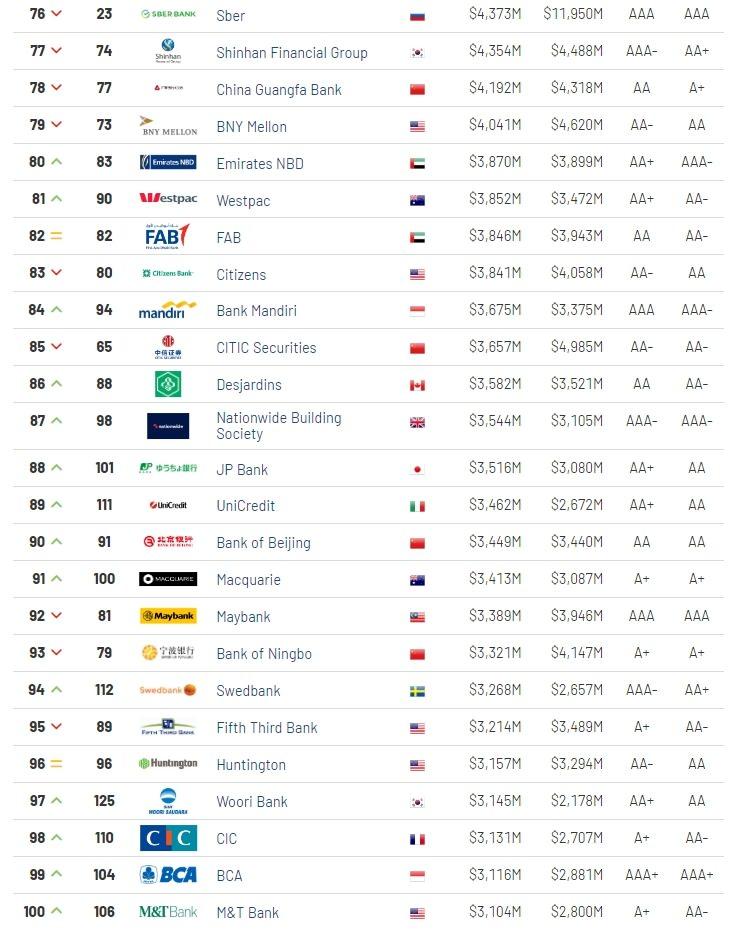The width and height of the screenshot is (733, 934).
Task: Click the green up arrow at rank 100
Action: pos(57,911)
